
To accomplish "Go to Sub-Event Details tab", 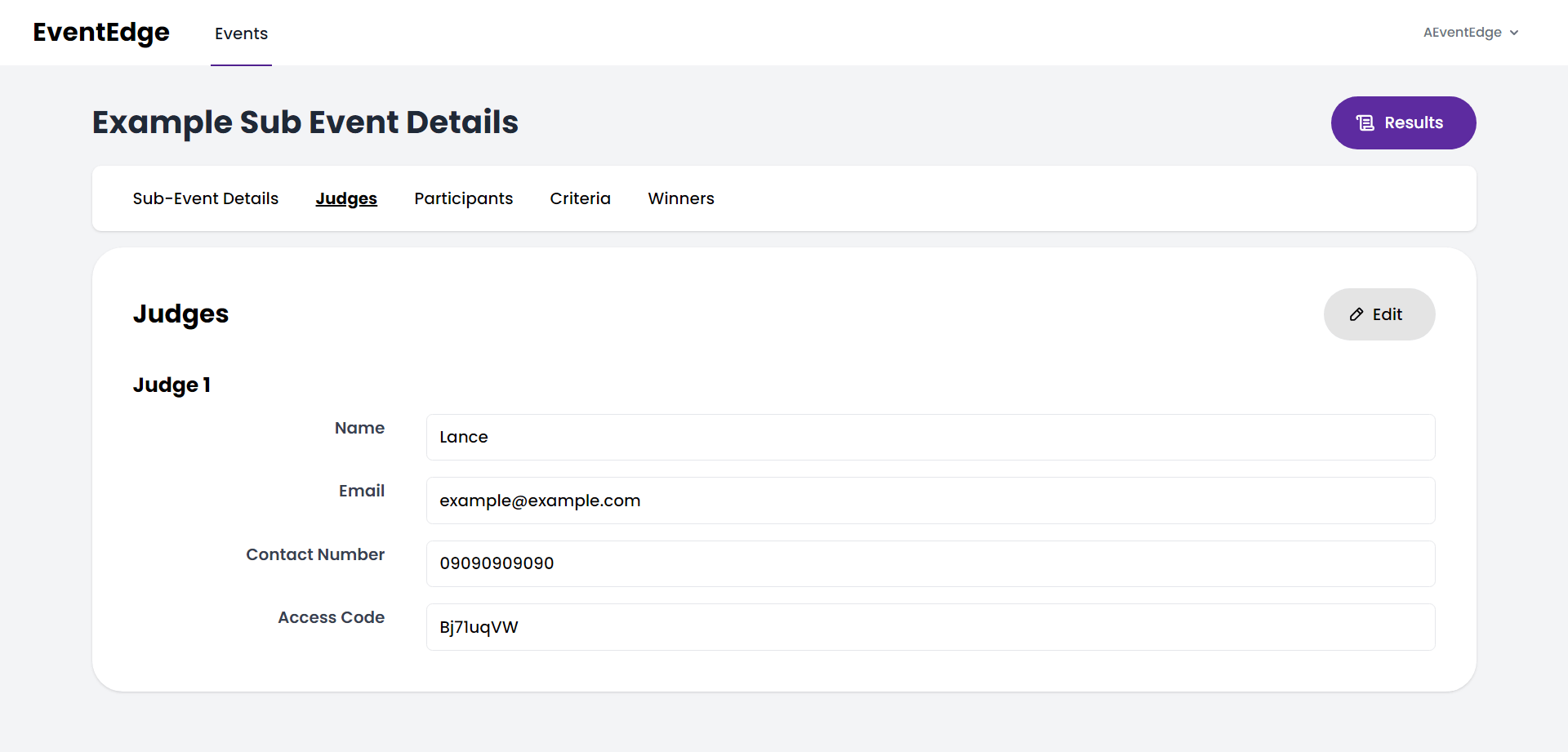I will tap(206, 198).
